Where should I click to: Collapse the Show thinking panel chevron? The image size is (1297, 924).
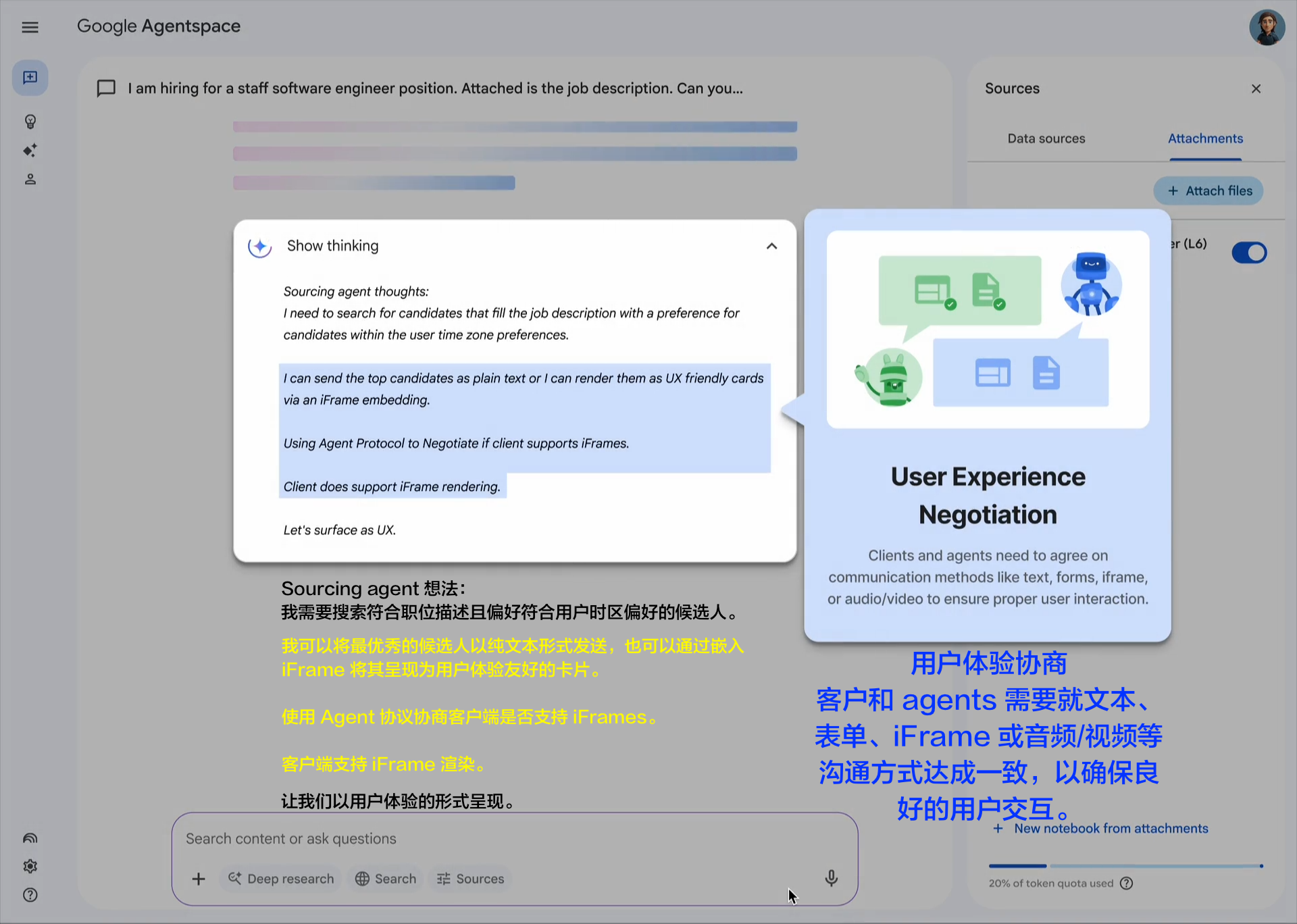[x=771, y=246]
